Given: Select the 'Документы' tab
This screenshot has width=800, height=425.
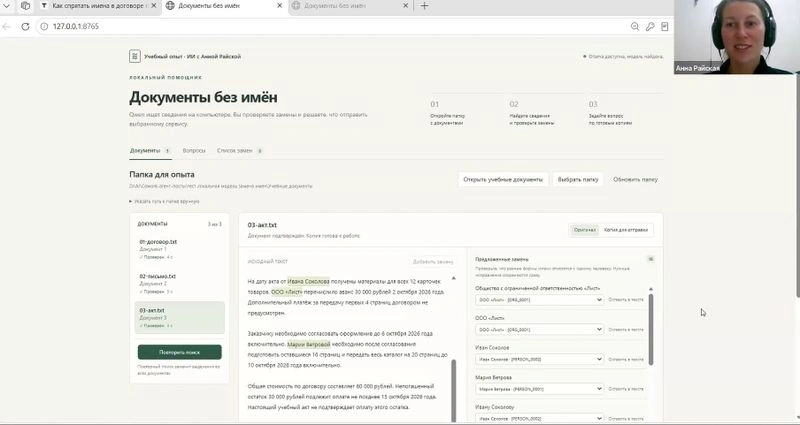Looking at the screenshot, I should [150, 151].
